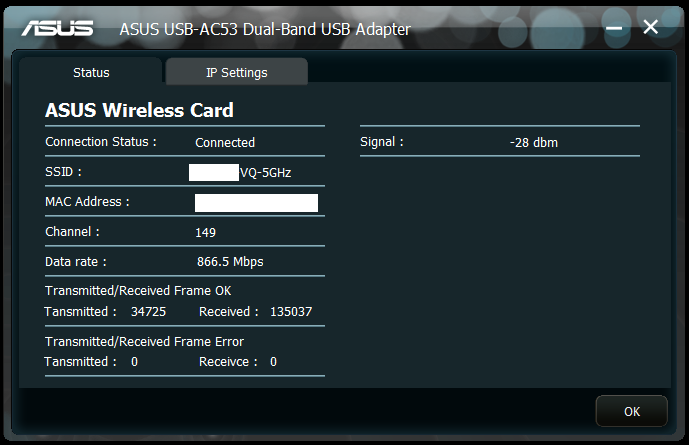Viewport: 689px width, 445px height.
Task: Click the channel value 149
Action: pyautogui.click(x=206, y=232)
